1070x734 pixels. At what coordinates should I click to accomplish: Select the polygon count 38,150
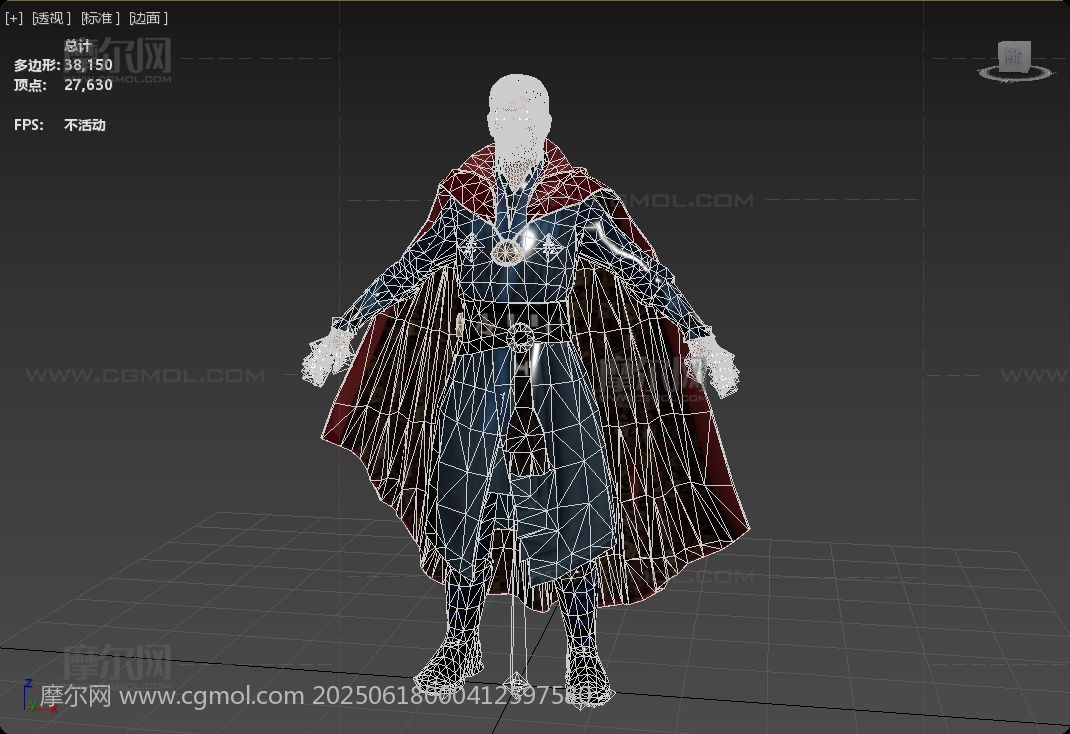tap(89, 65)
